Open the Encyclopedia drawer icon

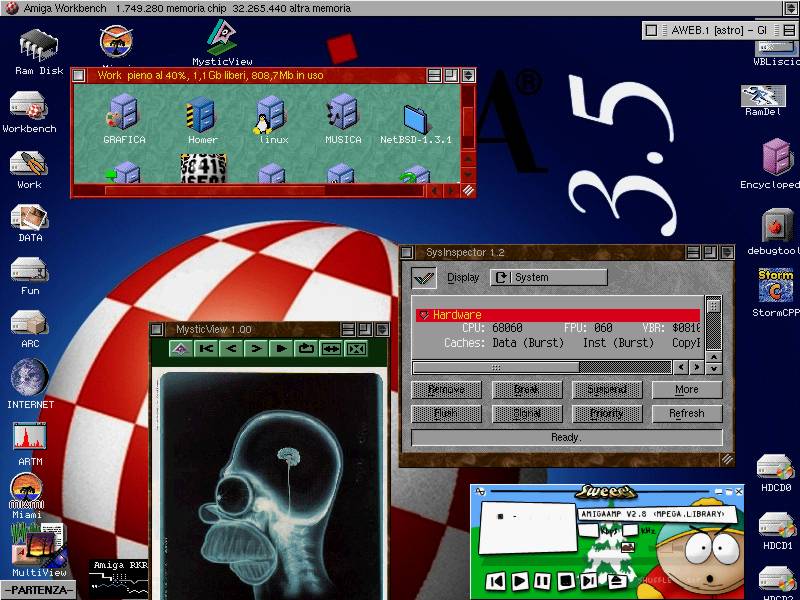coord(778,157)
